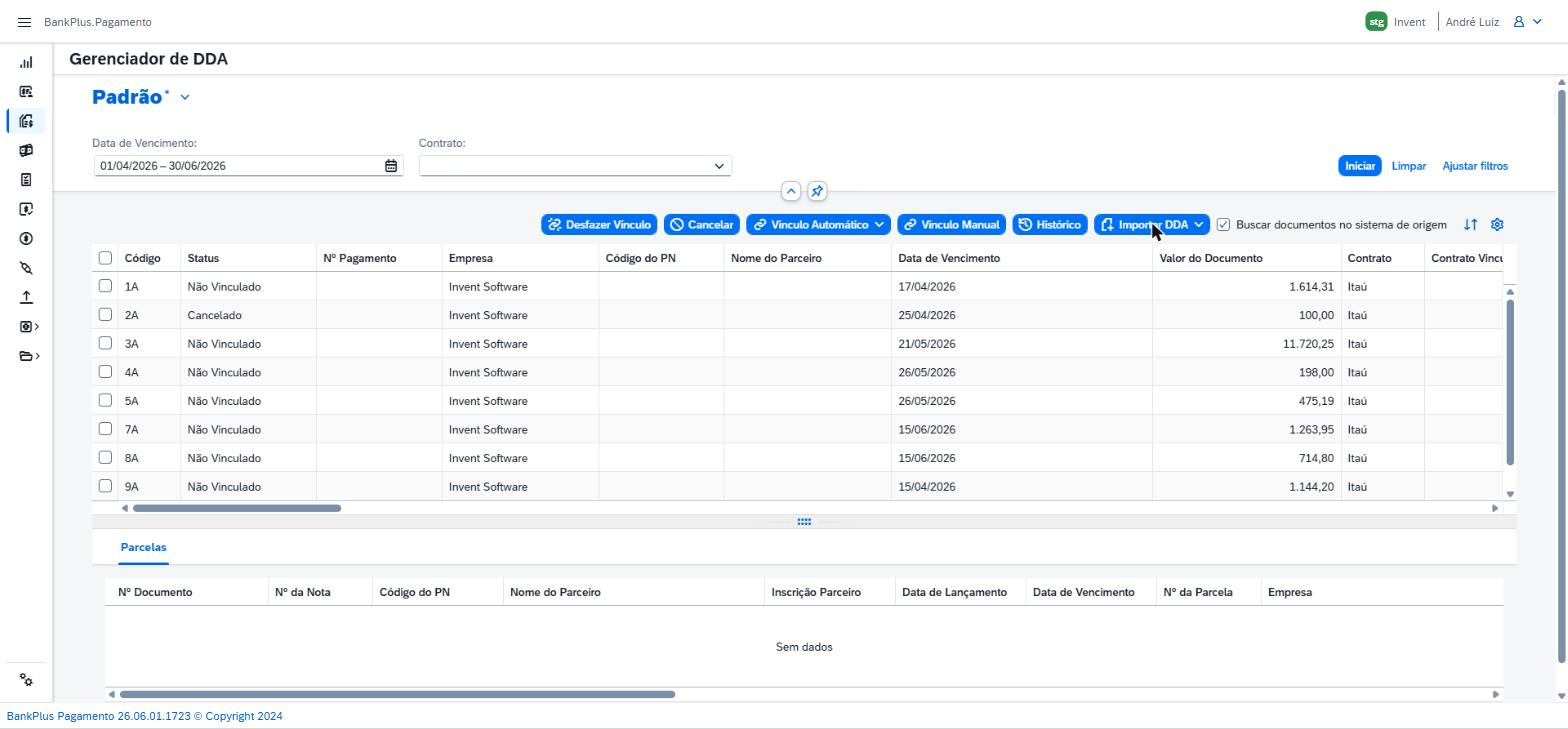This screenshot has height=729, width=1568.
Task: Open table column settings gear
Action: coord(1497,225)
